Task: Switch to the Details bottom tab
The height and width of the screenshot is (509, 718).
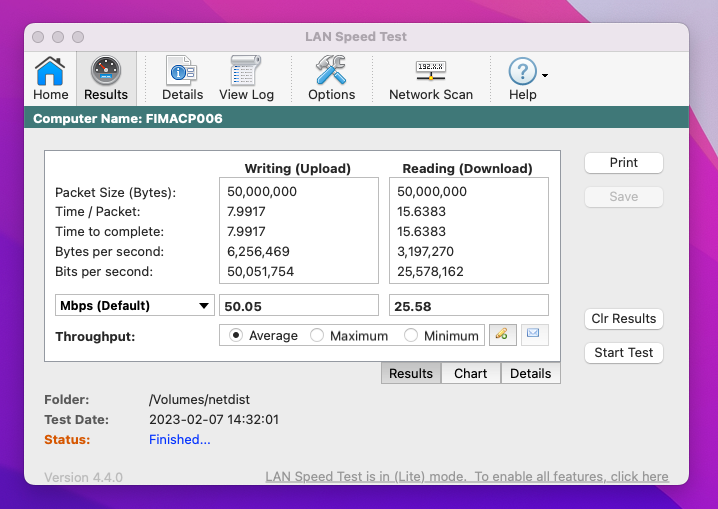Action: [x=530, y=374]
